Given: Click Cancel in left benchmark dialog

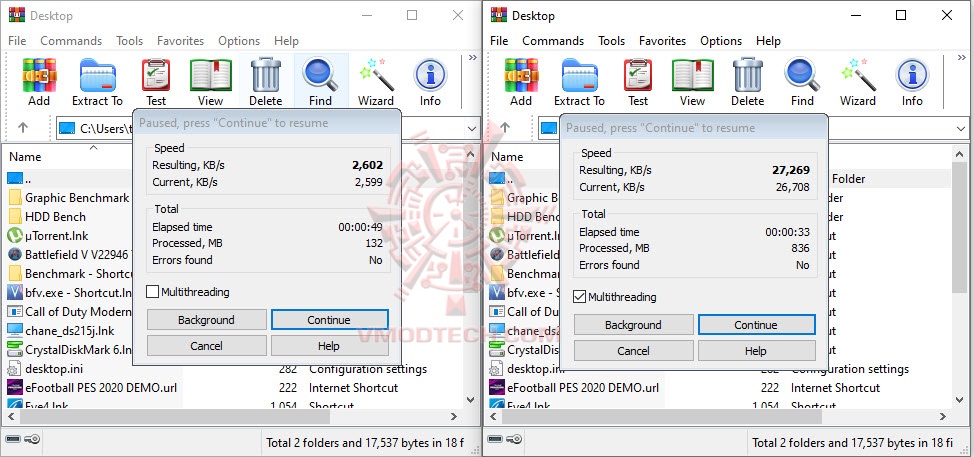Looking at the screenshot, I should [x=206, y=346].
